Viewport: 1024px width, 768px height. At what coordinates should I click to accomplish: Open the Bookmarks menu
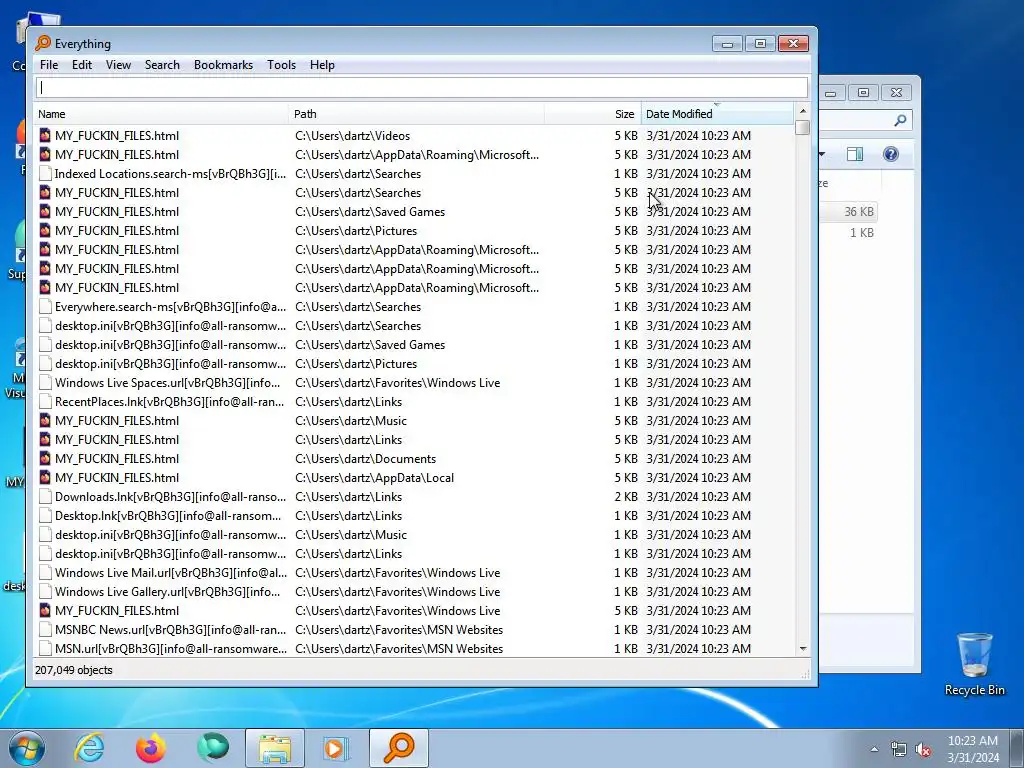tap(223, 65)
